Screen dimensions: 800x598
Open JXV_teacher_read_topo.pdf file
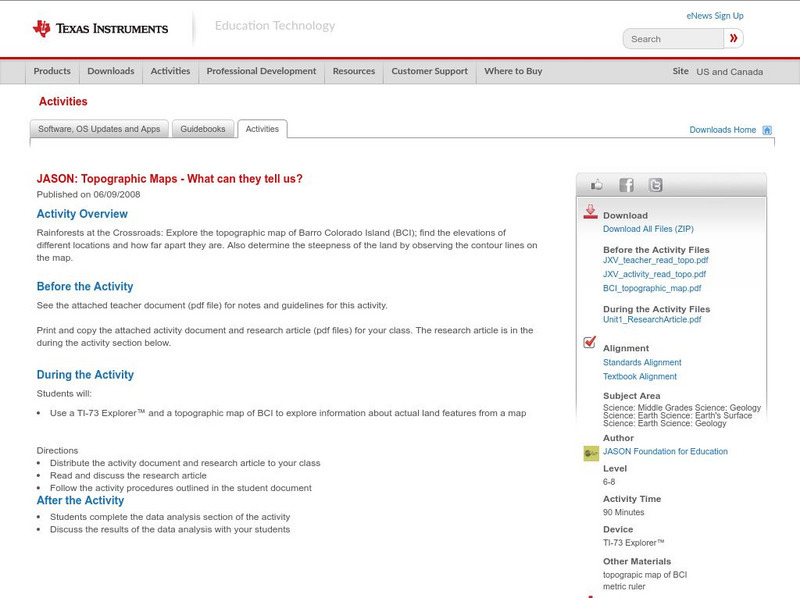click(656, 260)
